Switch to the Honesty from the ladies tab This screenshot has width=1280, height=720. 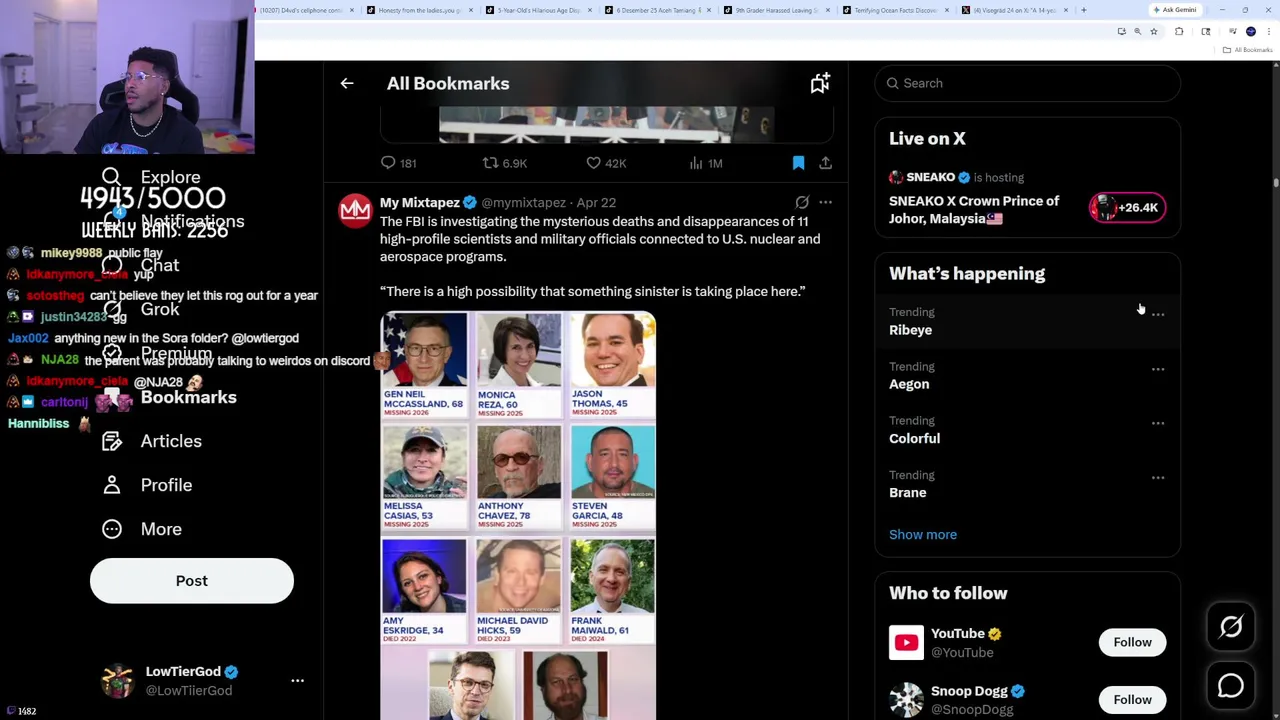[x=420, y=10]
